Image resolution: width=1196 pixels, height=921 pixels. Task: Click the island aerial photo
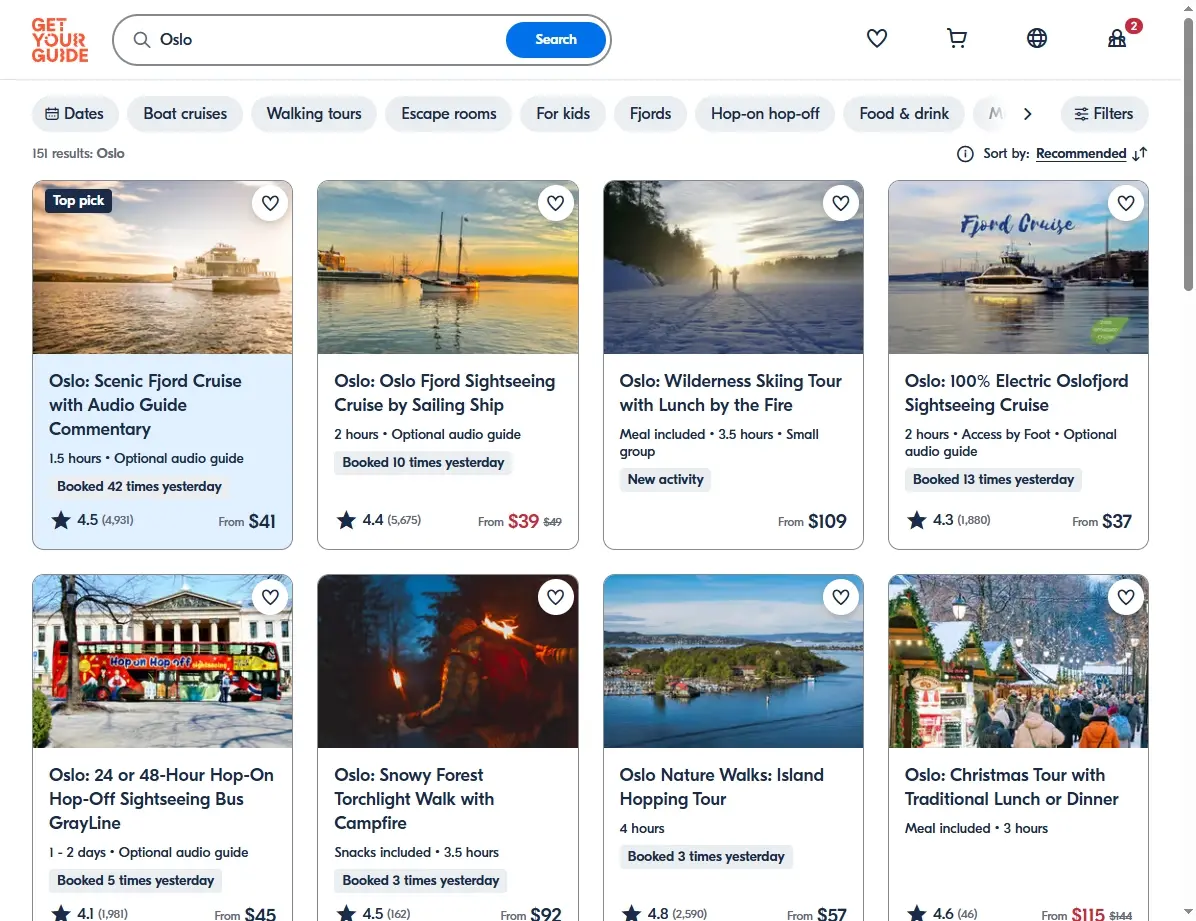point(733,661)
